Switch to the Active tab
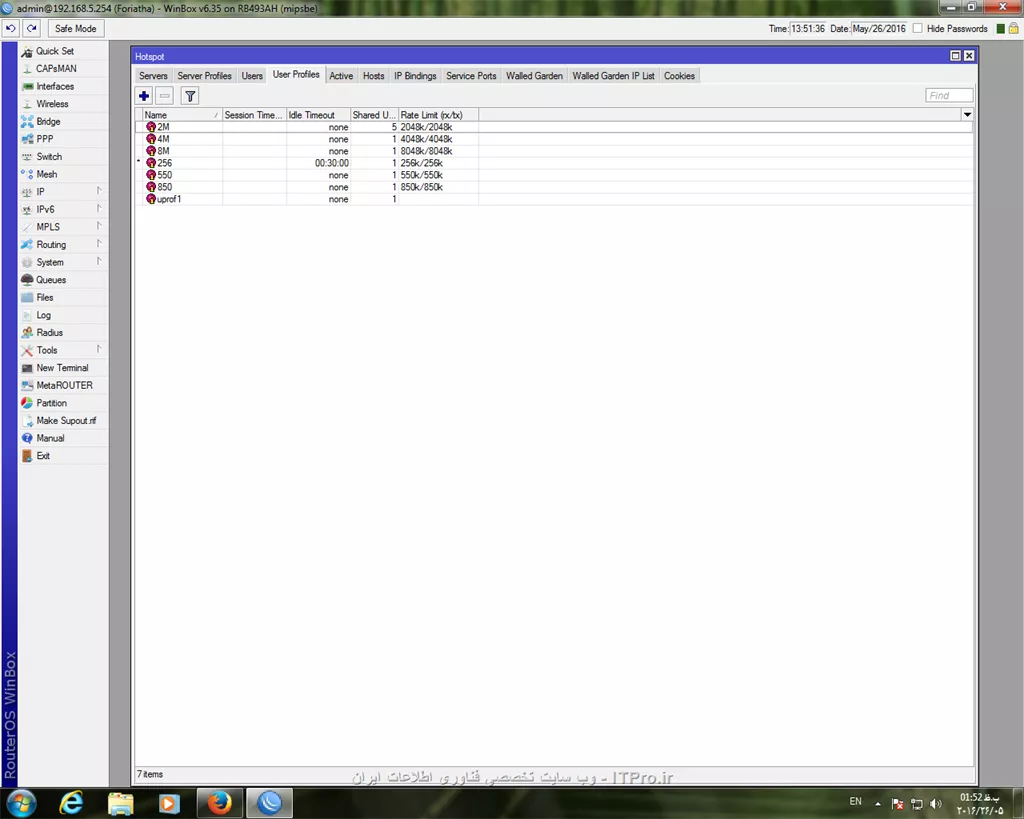 click(x=341, y=76)
